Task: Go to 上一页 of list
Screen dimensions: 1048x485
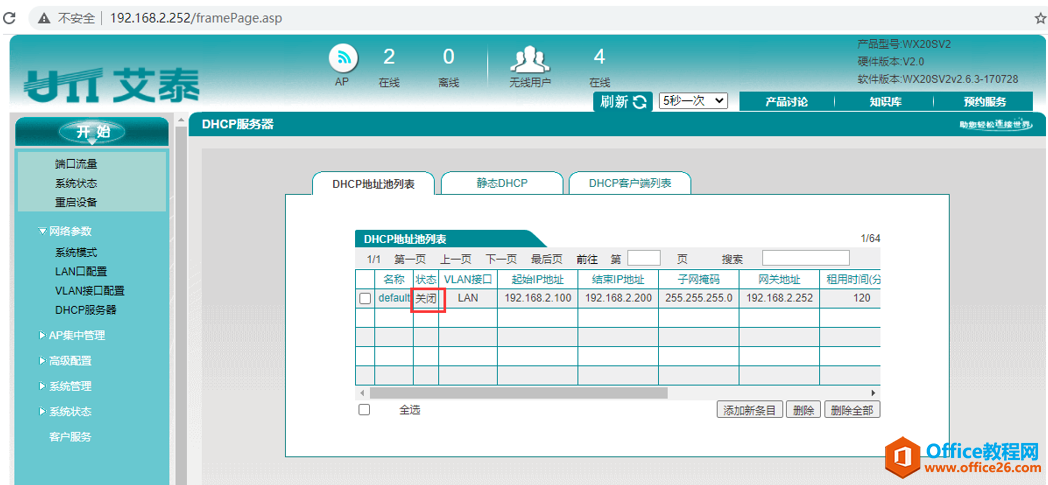Action: [455, 259]
